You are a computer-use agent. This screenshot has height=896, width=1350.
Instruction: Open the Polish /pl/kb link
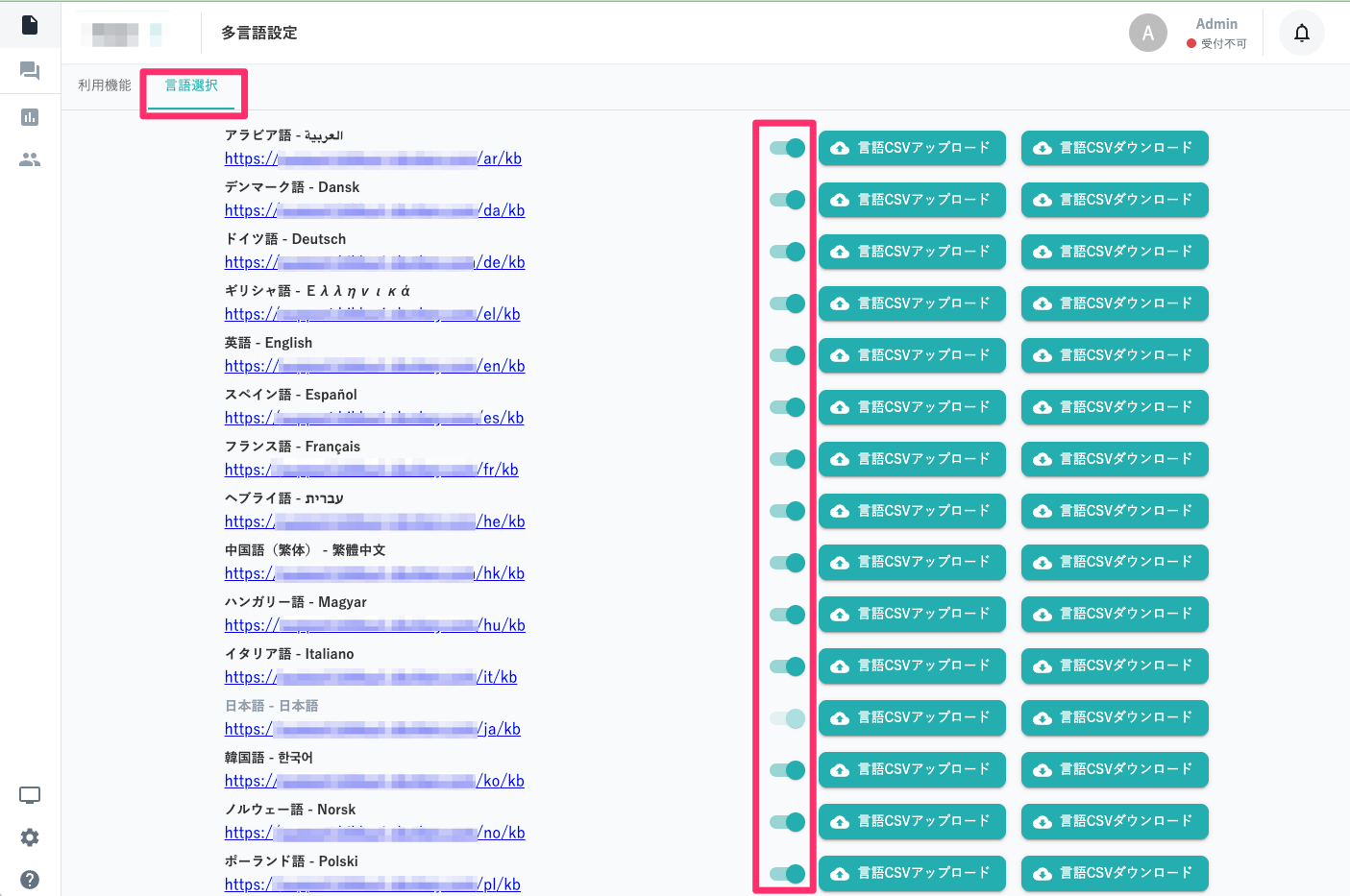pos(372,885)
